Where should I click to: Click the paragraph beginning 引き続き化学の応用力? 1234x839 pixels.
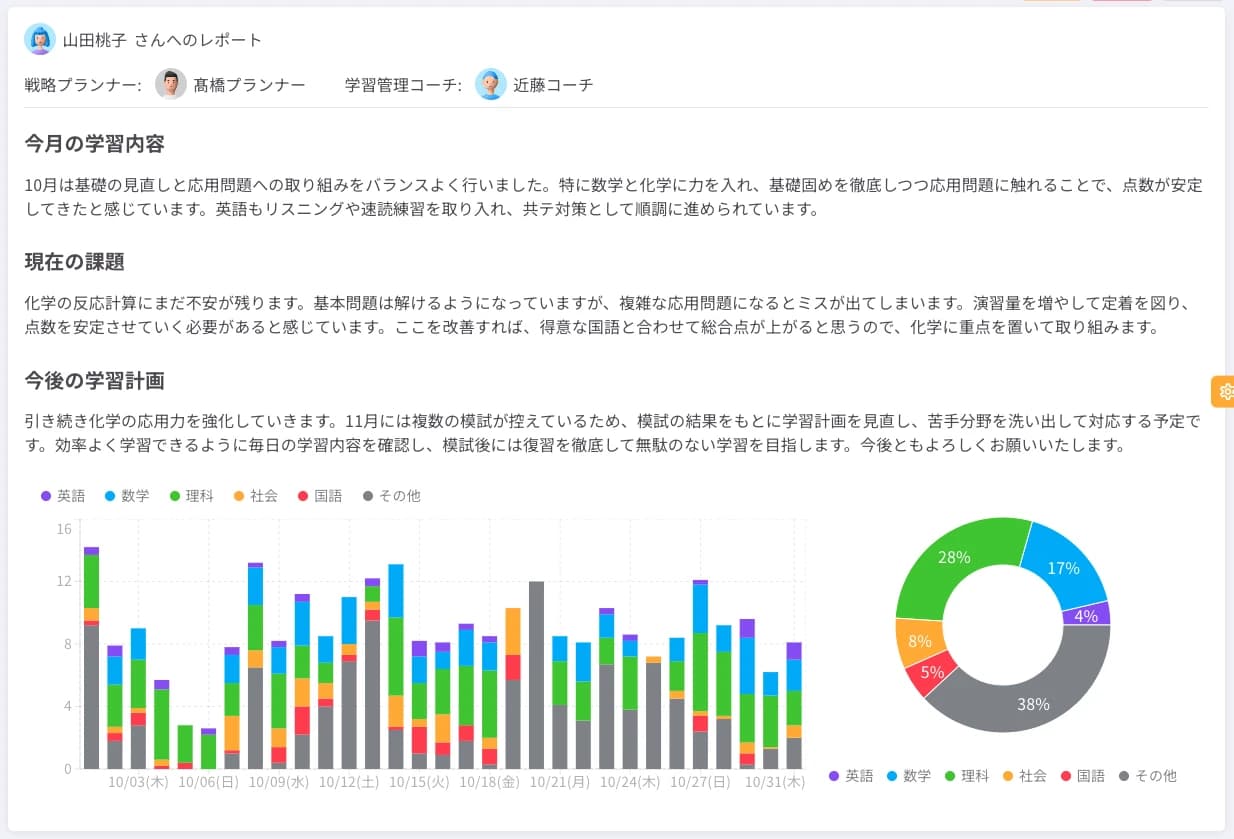(x=613, y=433)
